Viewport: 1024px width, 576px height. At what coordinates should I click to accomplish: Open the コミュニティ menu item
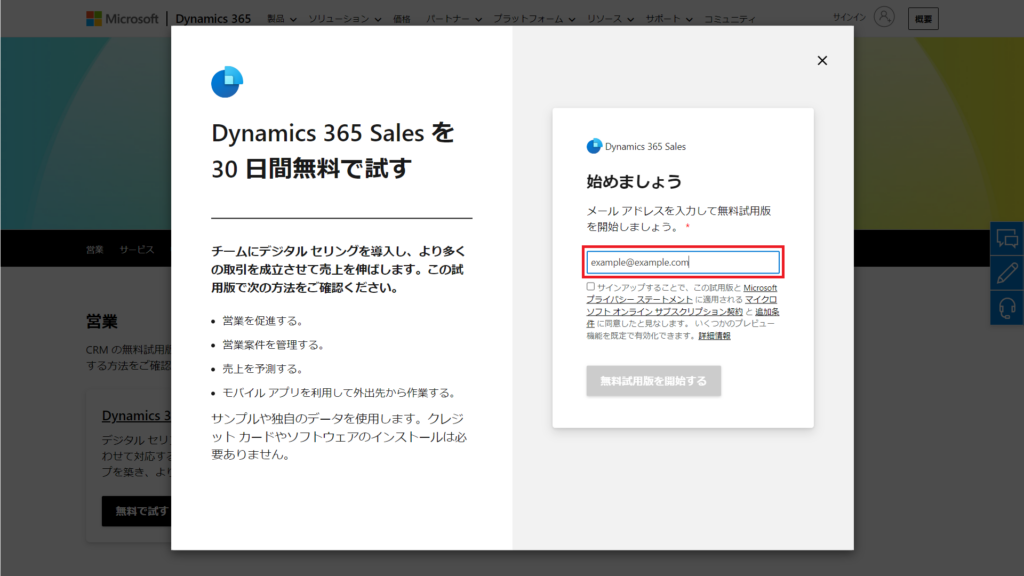point(729,19)
